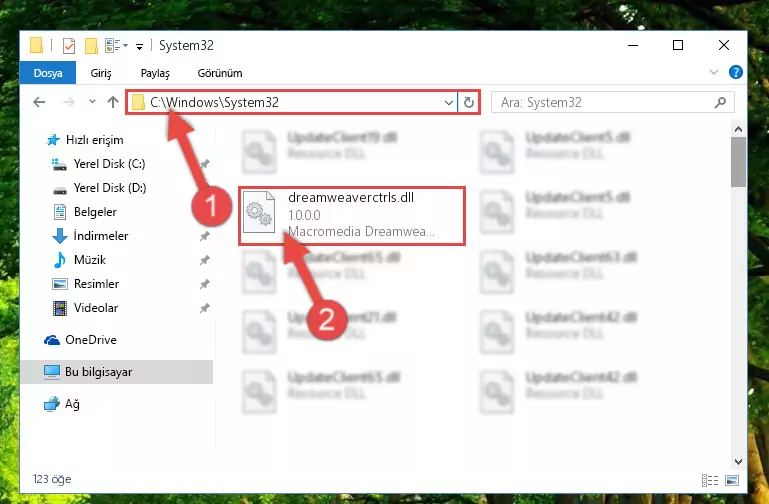
Task: Refresh the System32 folder
Action: [x=469, y=102]
